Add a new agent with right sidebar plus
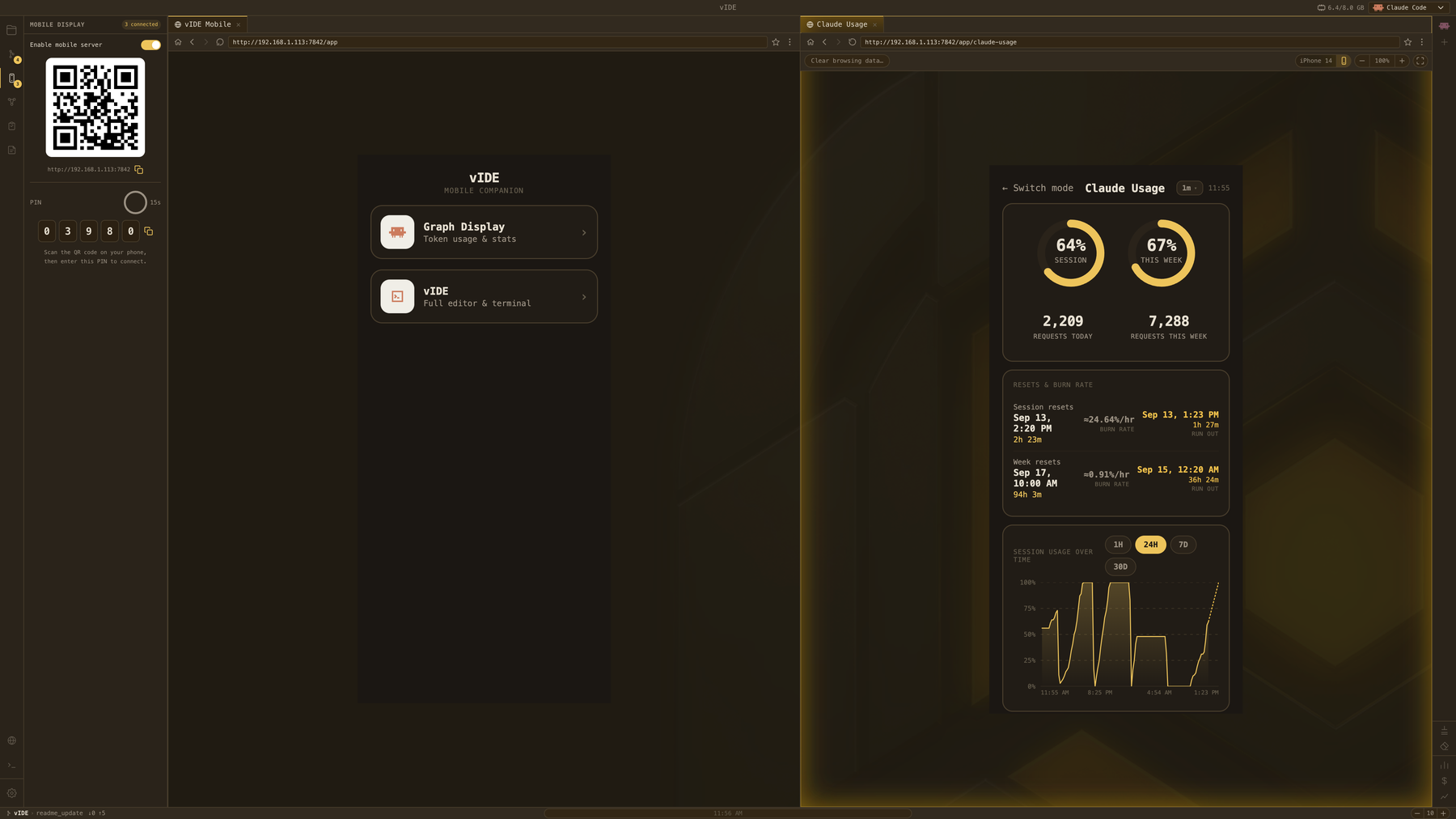The image size is (1456, 819). point(1444,42)
